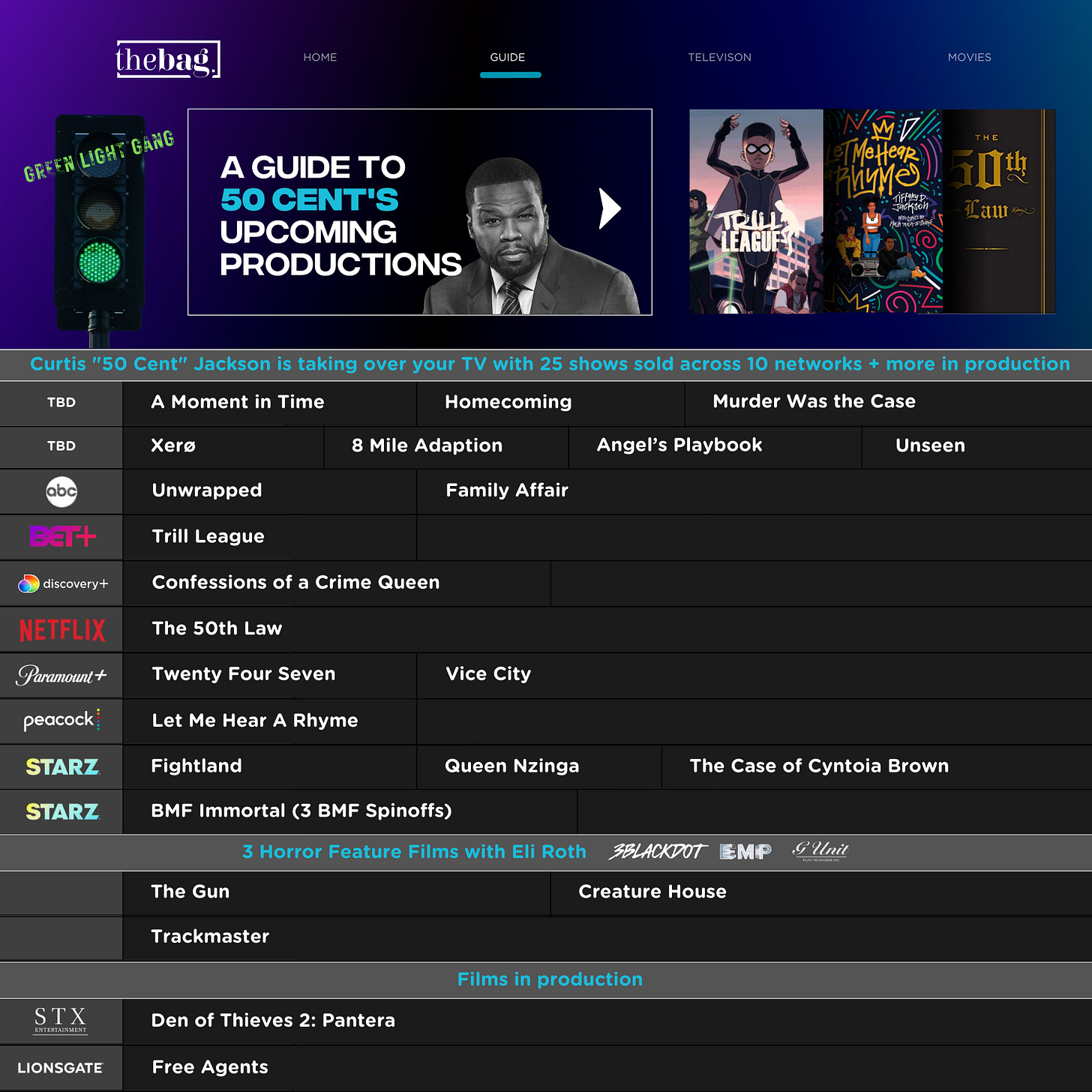
Task: Click the TBD label beside Xerø
Action: (x=61, y=446)
